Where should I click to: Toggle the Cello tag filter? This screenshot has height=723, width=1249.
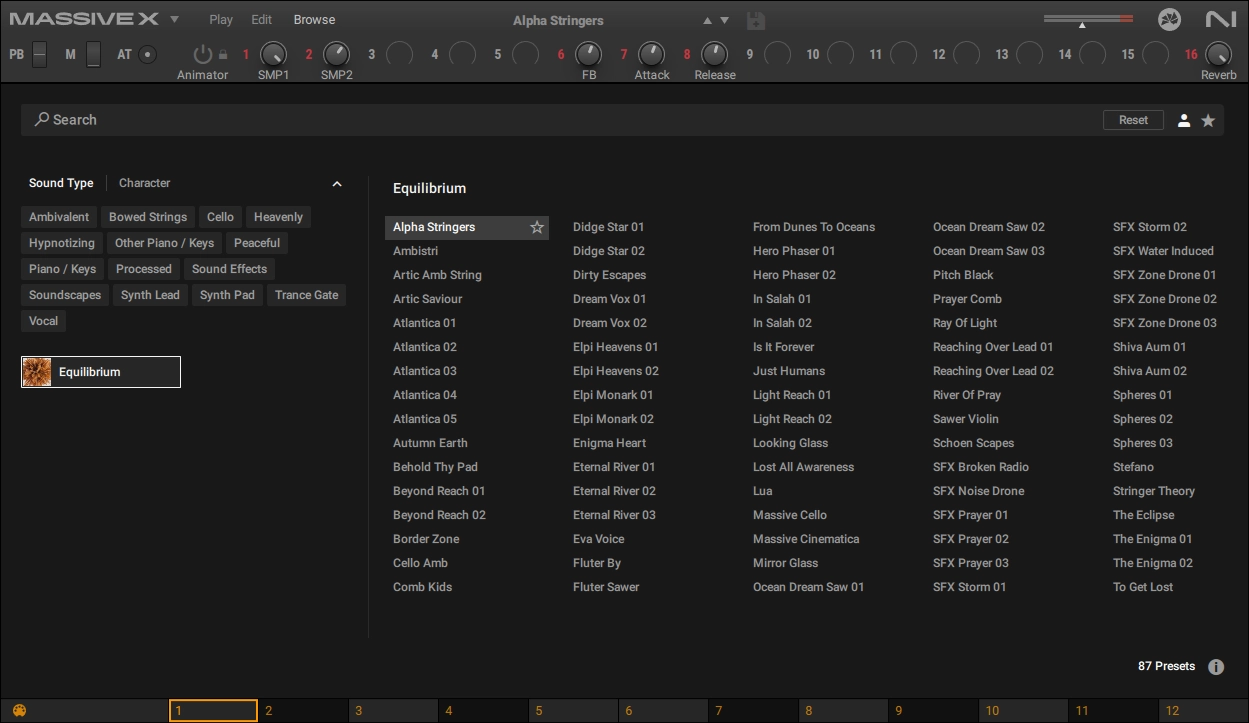(221, 217)
